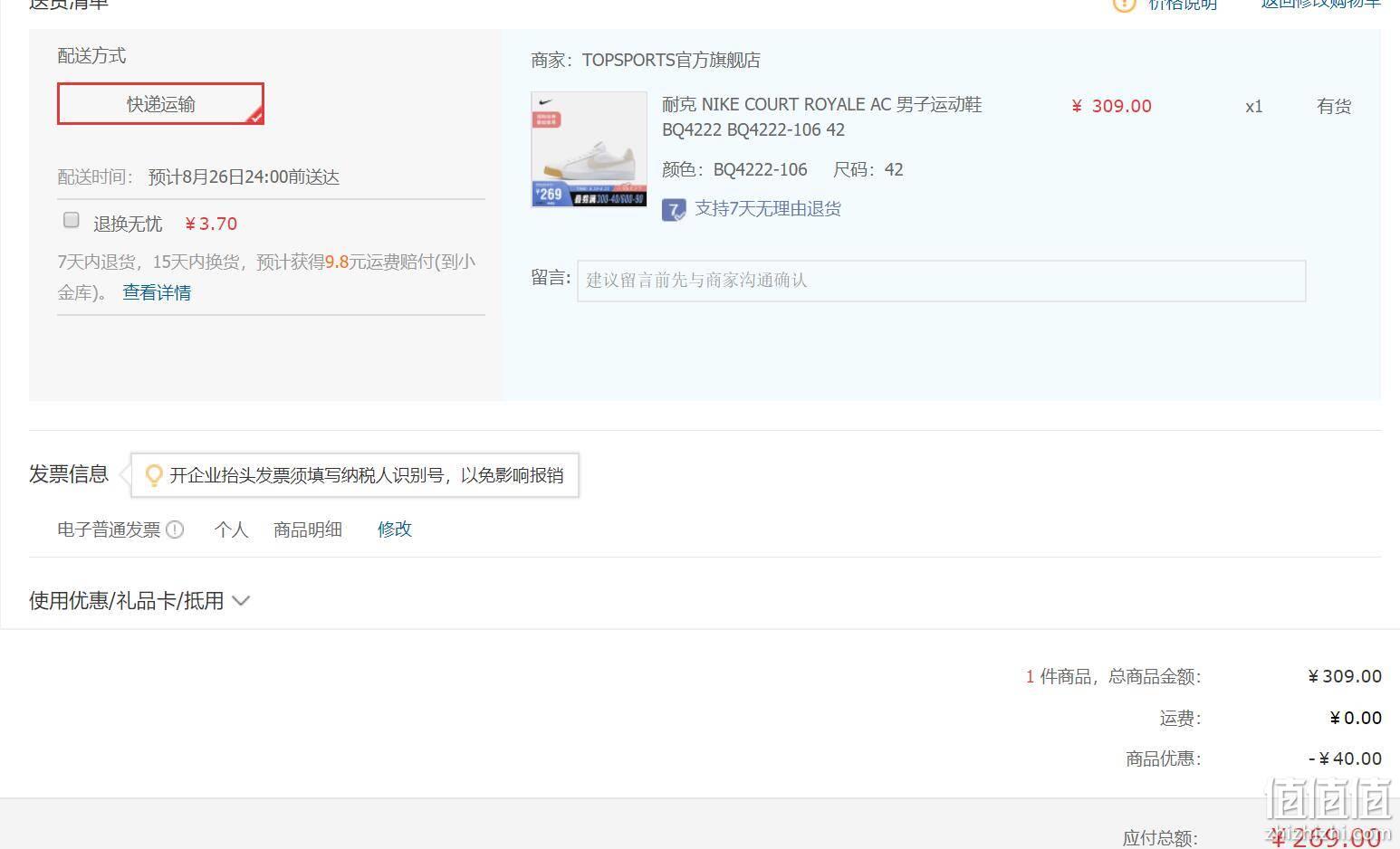1400x849 pixels.
Task: Focus the 留言 message input field
Action: tap(941, 281)
